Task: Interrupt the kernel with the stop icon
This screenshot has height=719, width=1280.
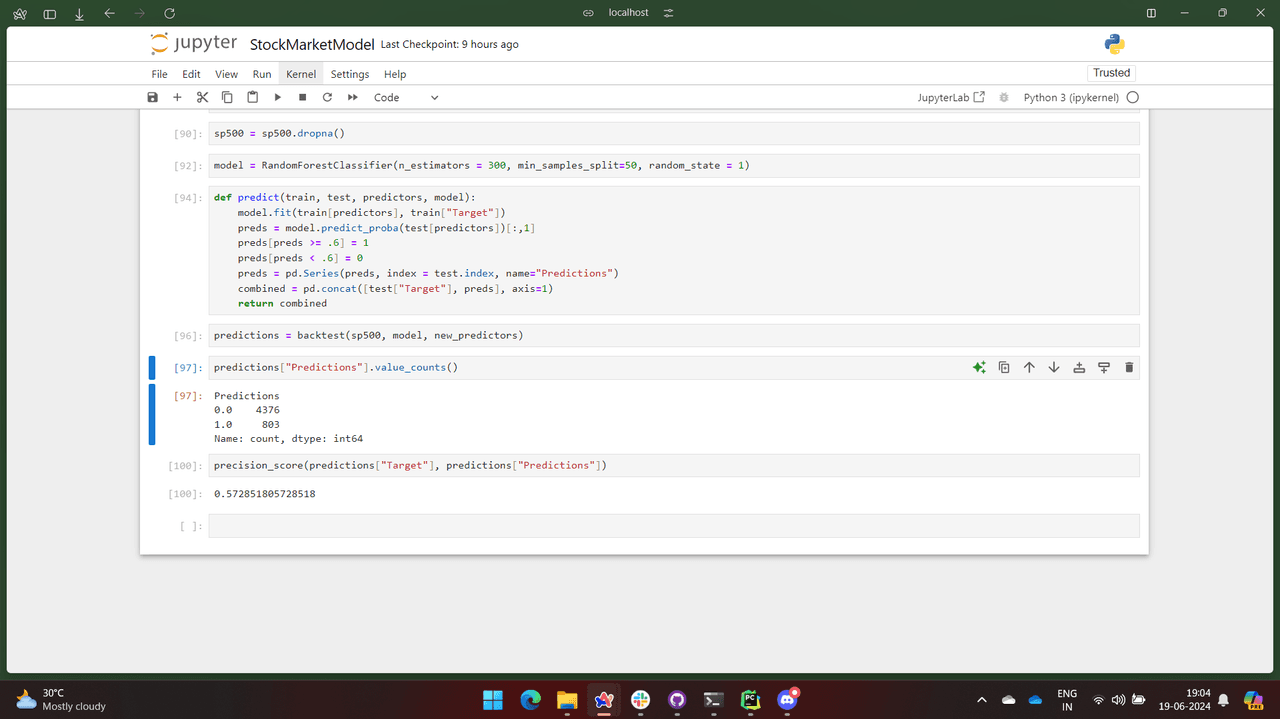Action: point(302,97)
